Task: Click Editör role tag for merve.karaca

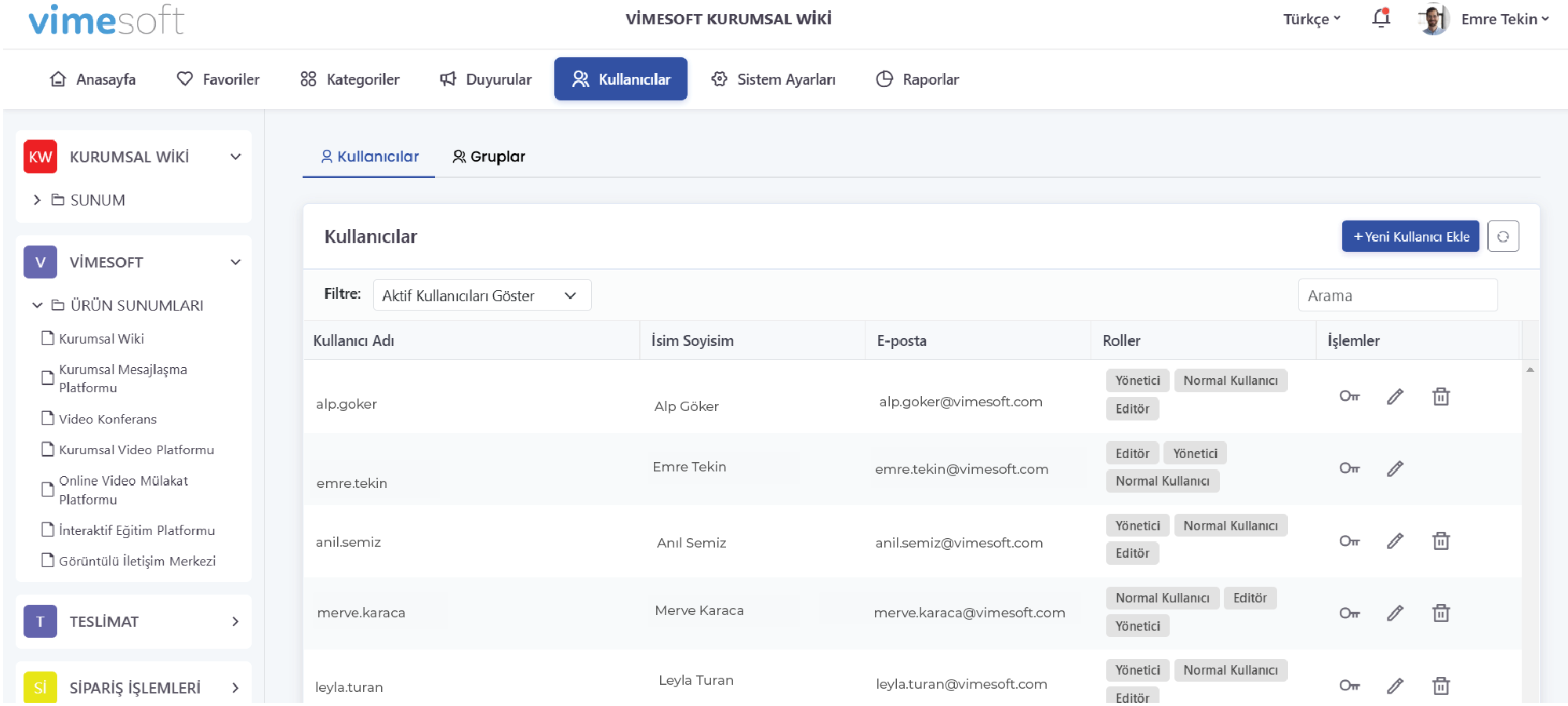Action: [1250, 598]
